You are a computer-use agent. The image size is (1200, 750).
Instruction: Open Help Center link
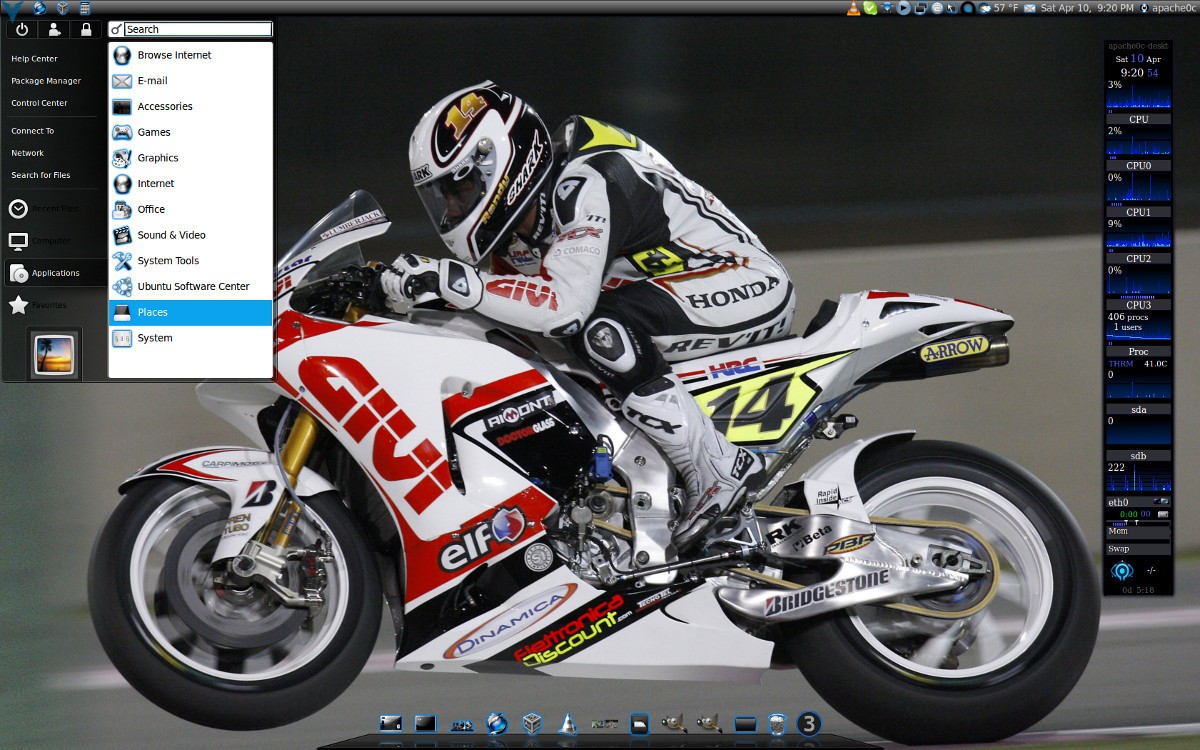point(34,59)
